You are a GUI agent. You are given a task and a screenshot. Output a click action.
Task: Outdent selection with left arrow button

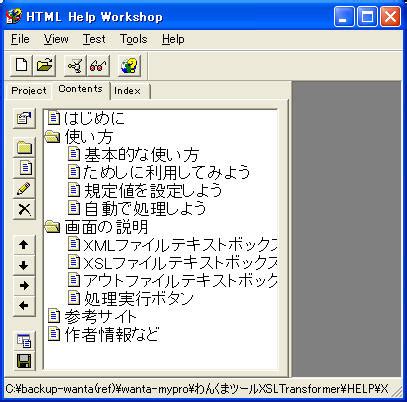pos(24,306)
